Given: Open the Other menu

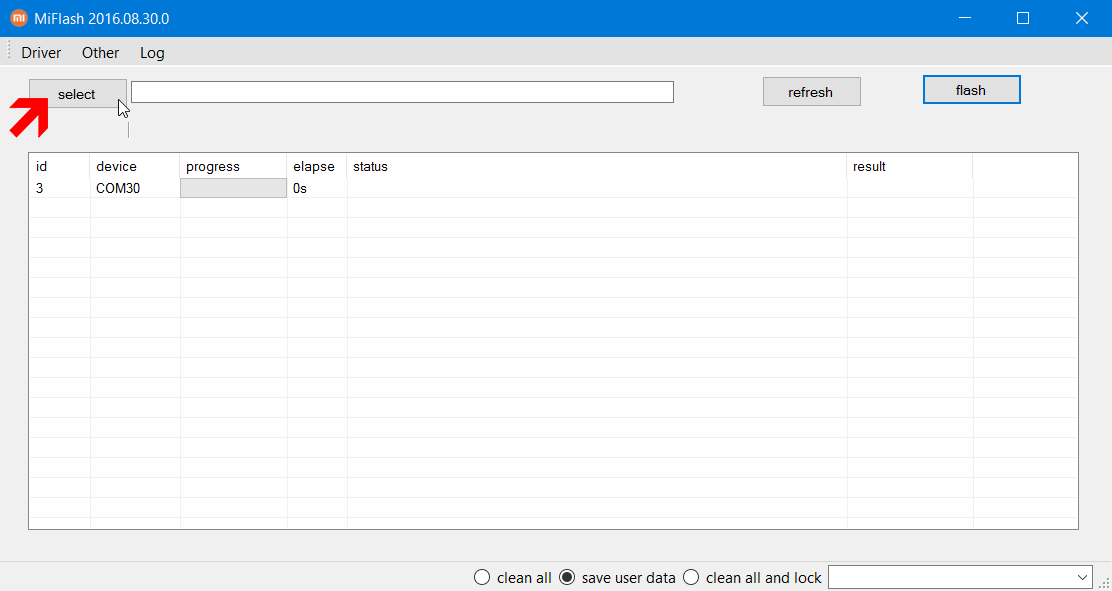Looking at the screenshot, I should [x=101, y=53].
